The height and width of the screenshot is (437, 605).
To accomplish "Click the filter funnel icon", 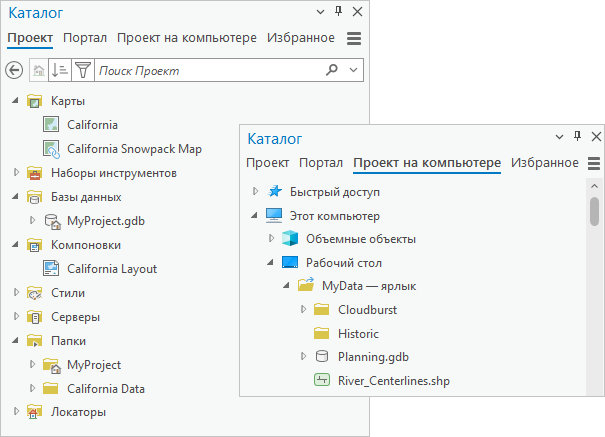I will click(83, 70).
